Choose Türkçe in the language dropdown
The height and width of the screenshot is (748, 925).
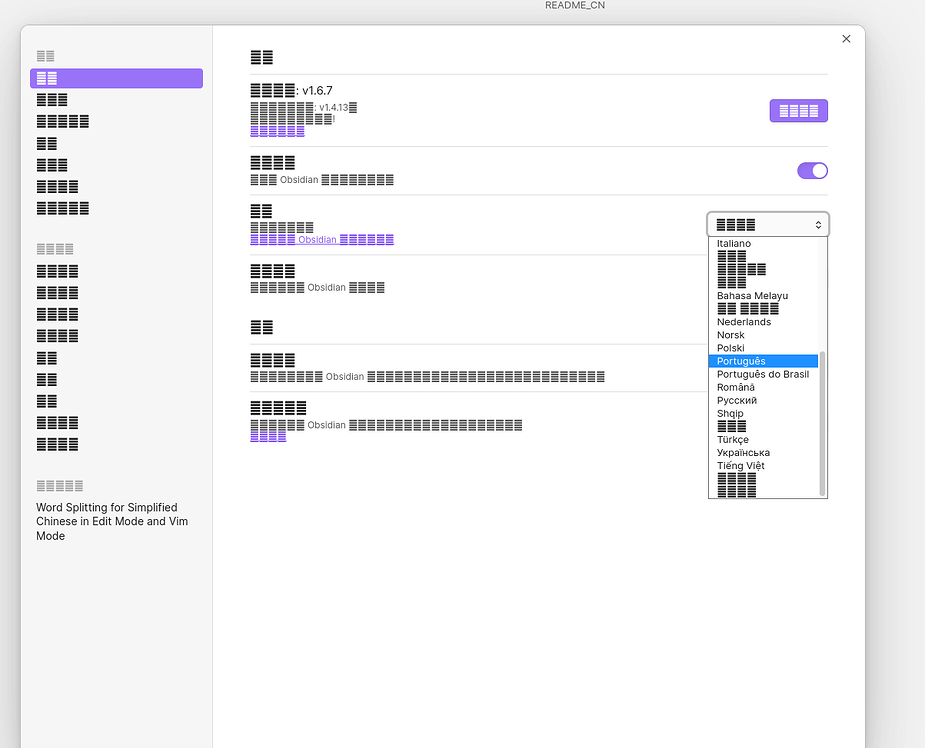coord(733,440)
